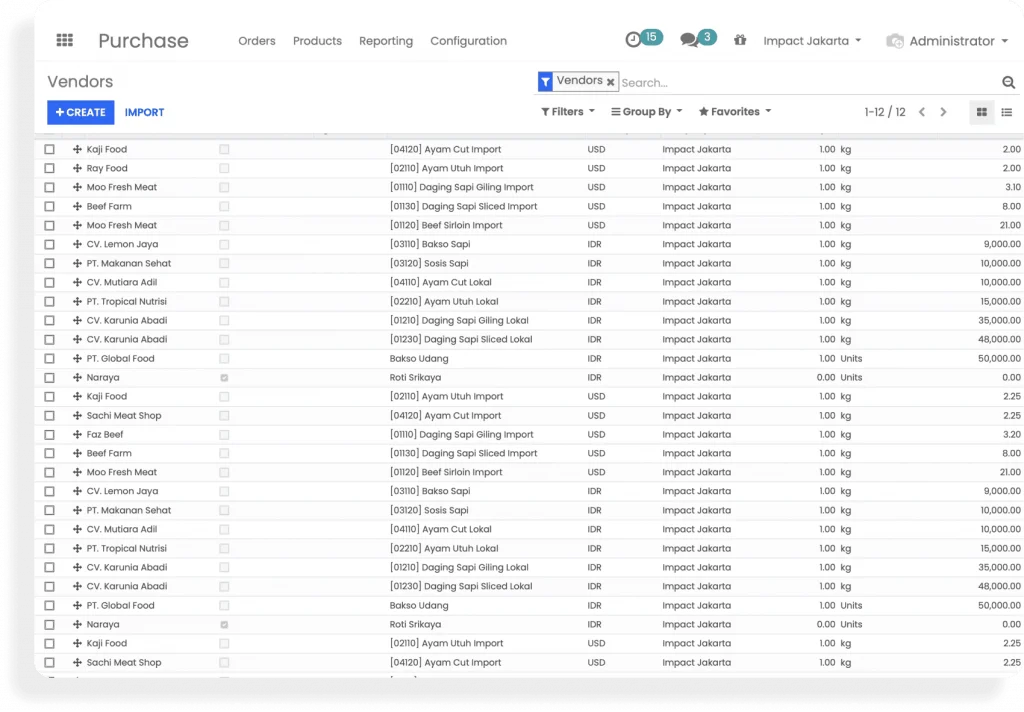This screenshot has width=1024, height=712.
Task: Switch to kanban view icon
Action: [x=982, y=112]
